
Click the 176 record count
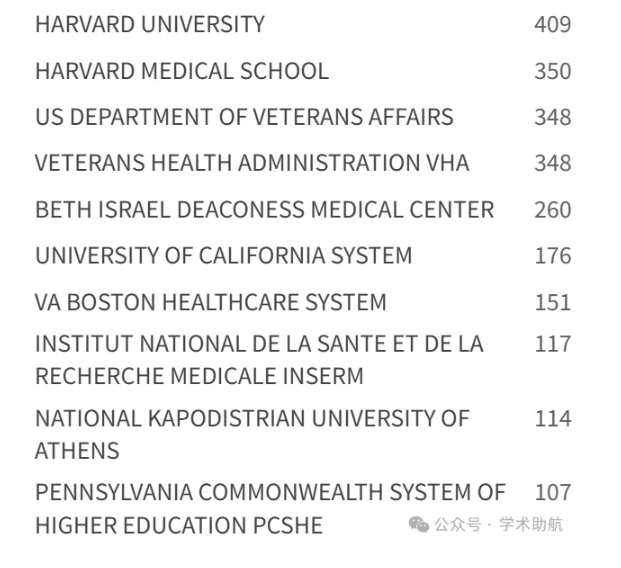(x=553, y=255)
